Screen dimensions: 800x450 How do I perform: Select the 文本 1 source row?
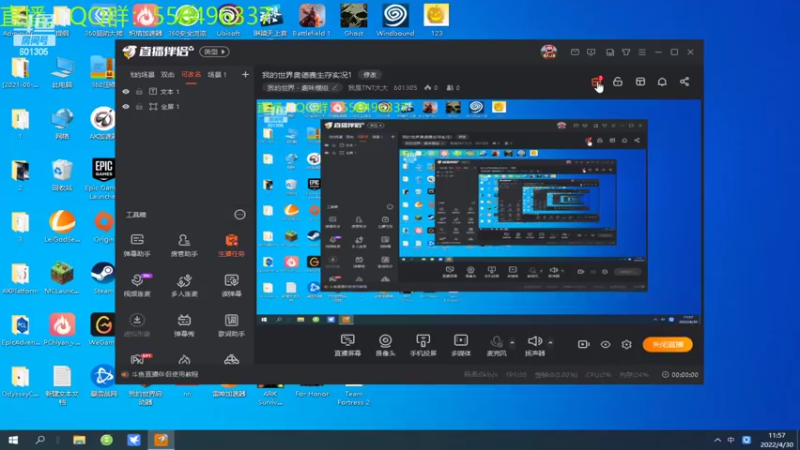tap(186, 91)
